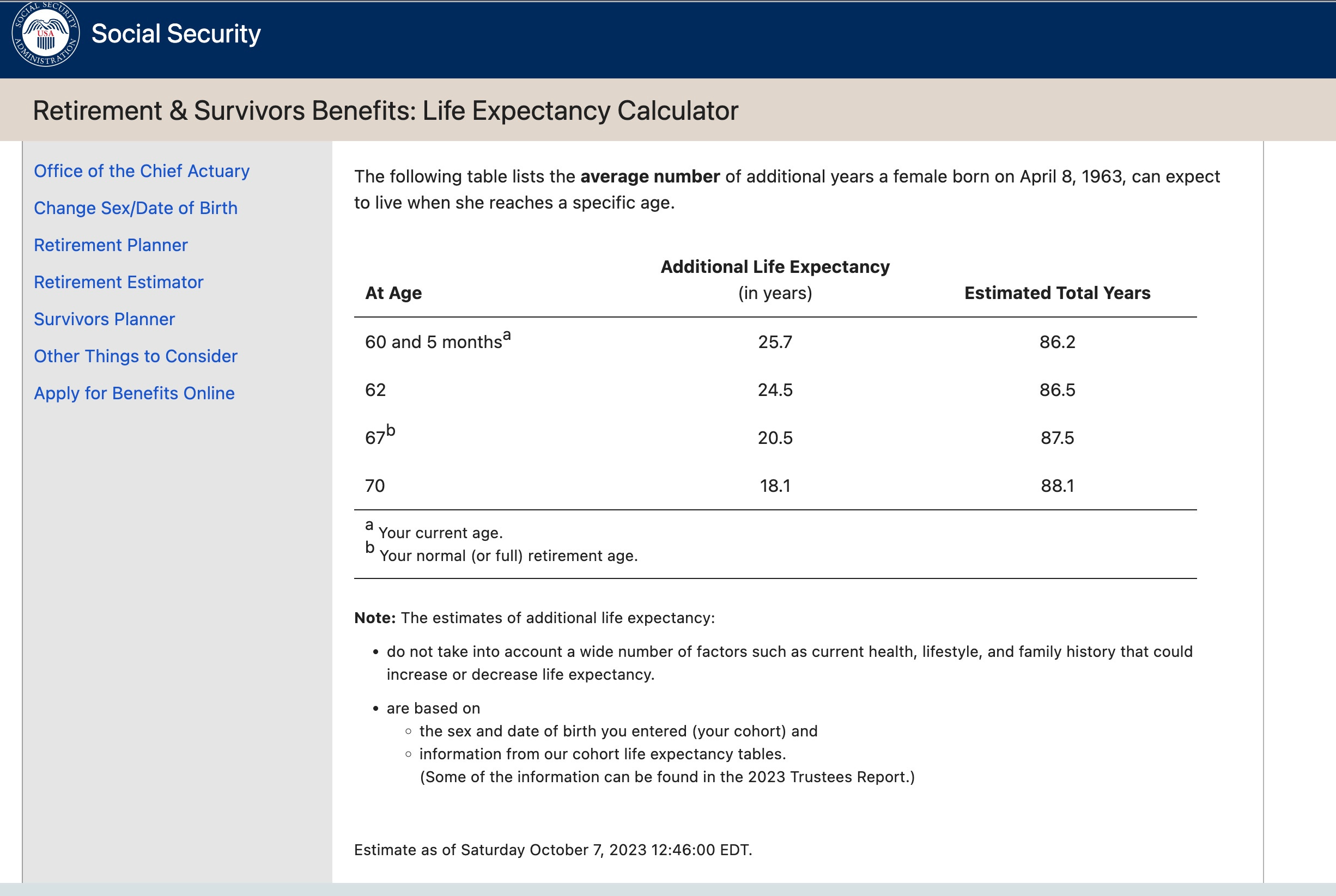Click the 'average number' bold text

650,176
